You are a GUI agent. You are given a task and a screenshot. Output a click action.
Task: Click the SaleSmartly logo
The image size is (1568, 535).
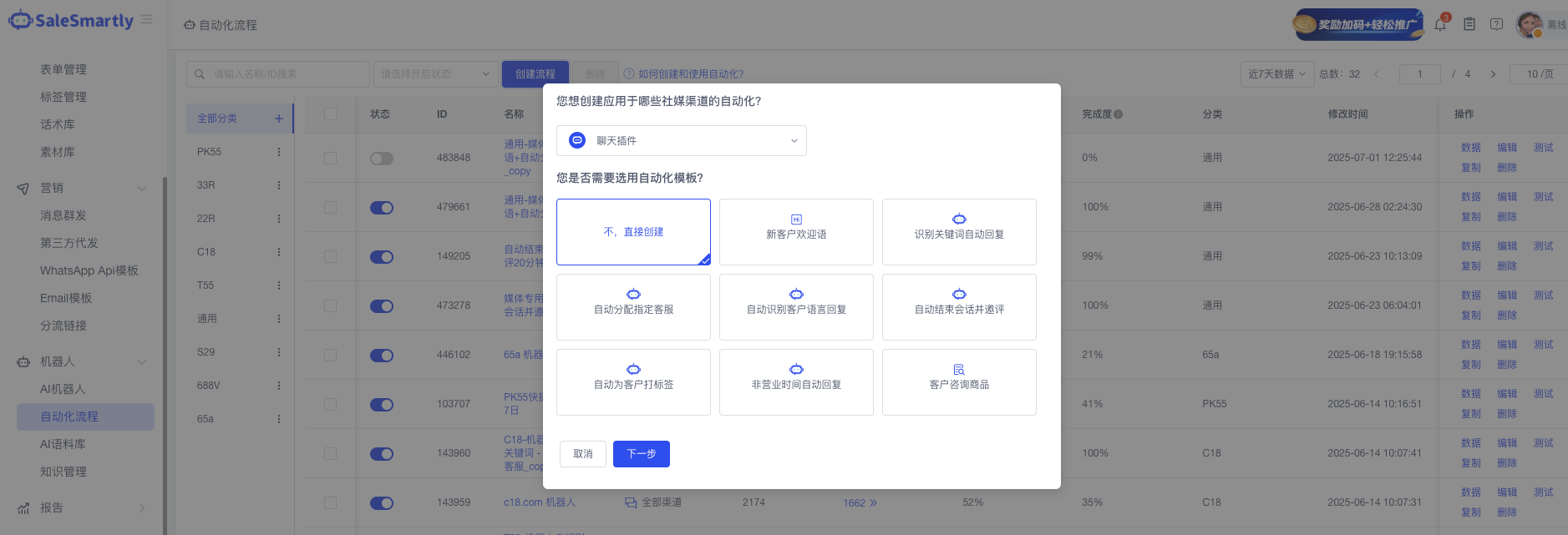(71, 21)
